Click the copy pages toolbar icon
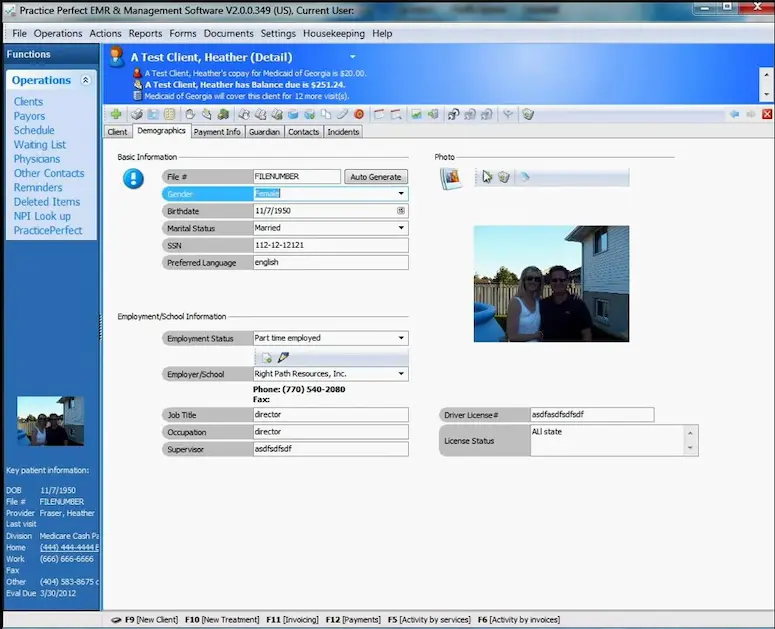 click(x=326, y=115)
